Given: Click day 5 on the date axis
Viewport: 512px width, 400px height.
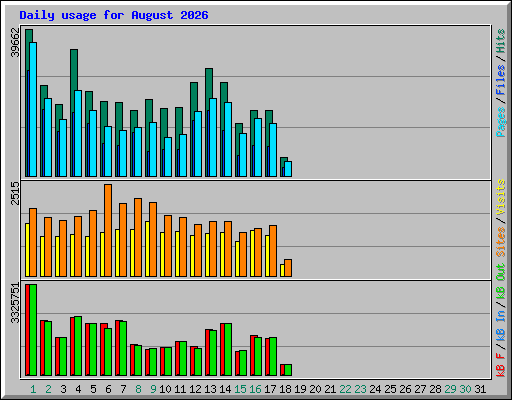Looking at the screenshot, I should click(93, 389).
